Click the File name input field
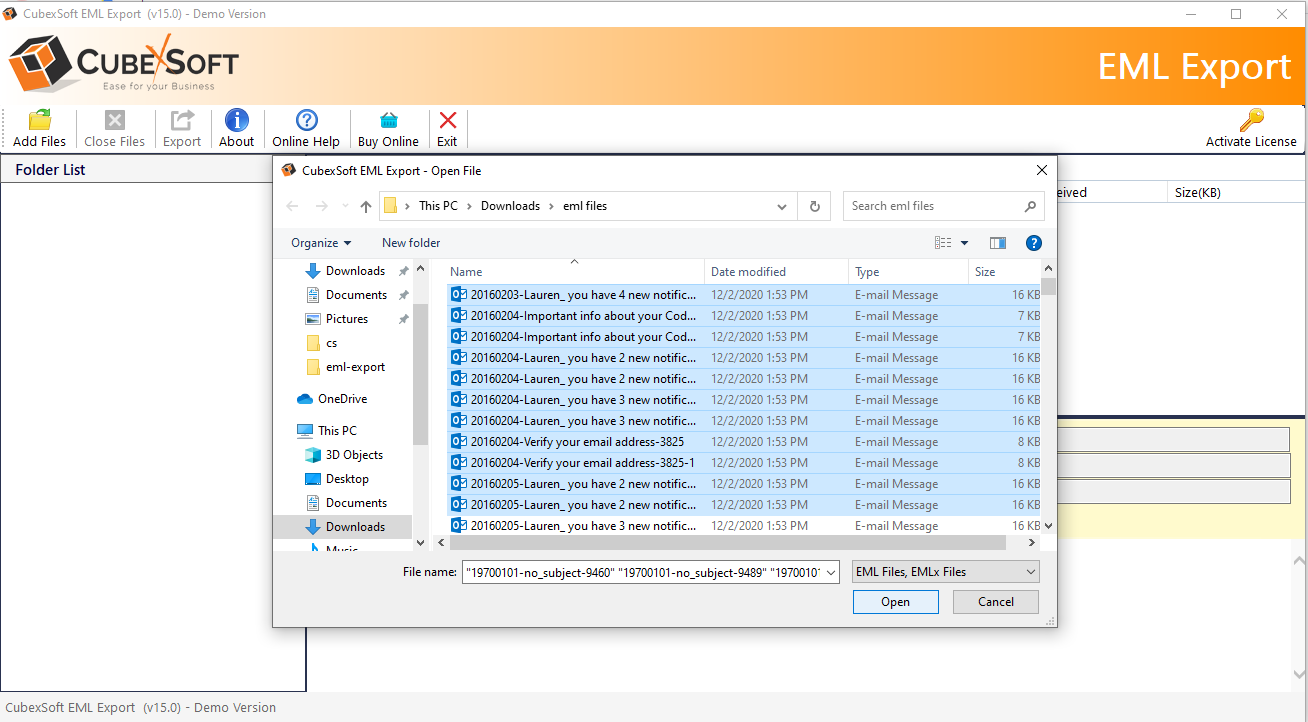 tap(651, 572)
